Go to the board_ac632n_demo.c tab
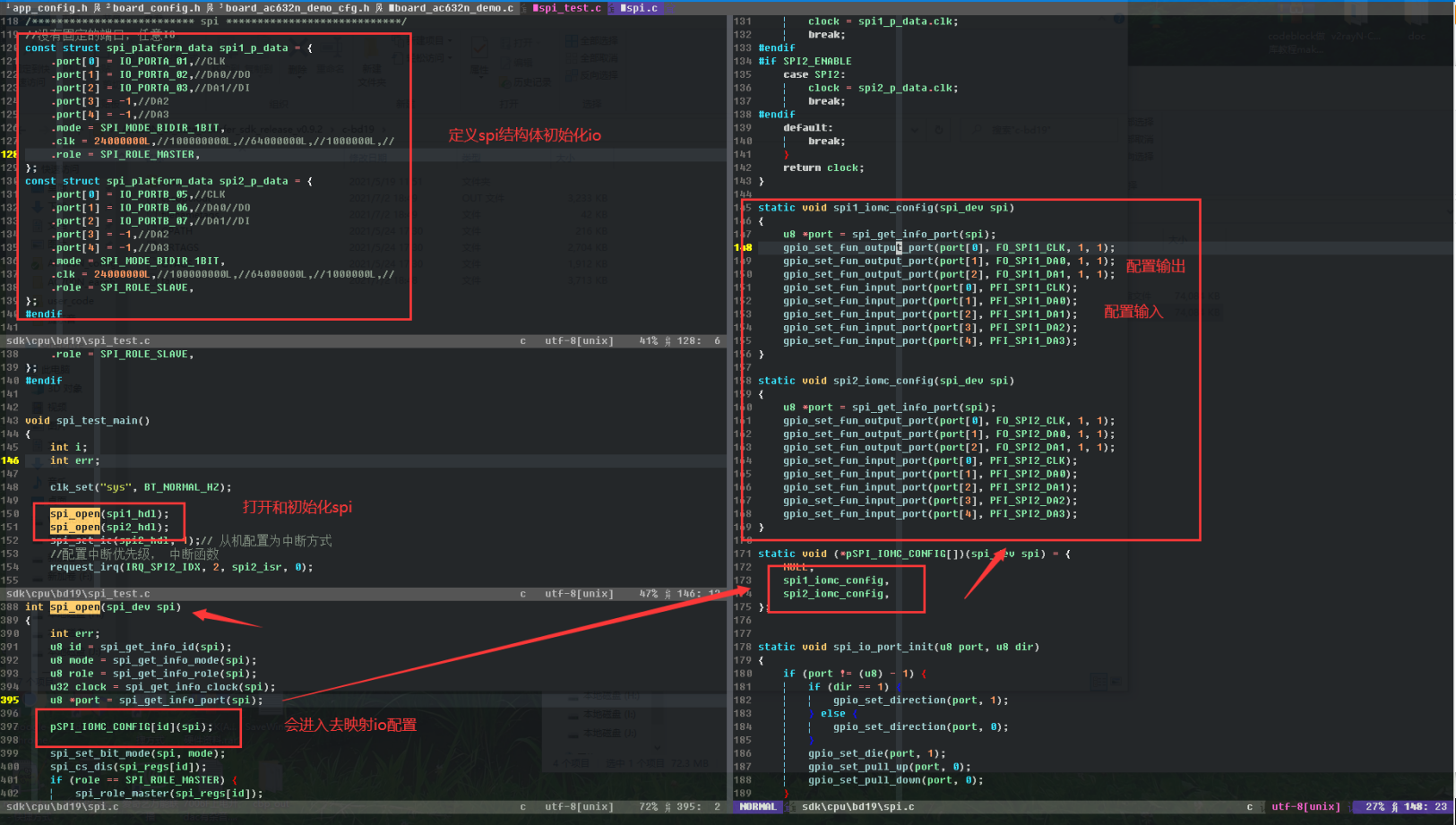 [451, 8]
